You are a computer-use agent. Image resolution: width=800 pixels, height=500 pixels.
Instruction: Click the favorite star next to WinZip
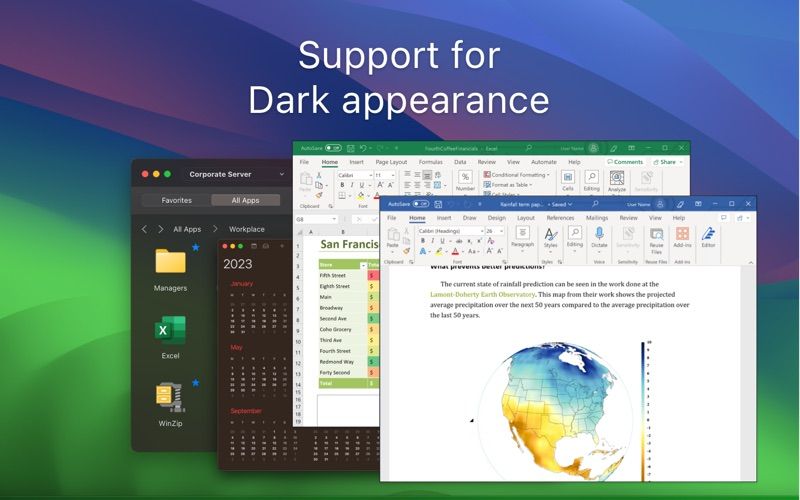[195, 383]
